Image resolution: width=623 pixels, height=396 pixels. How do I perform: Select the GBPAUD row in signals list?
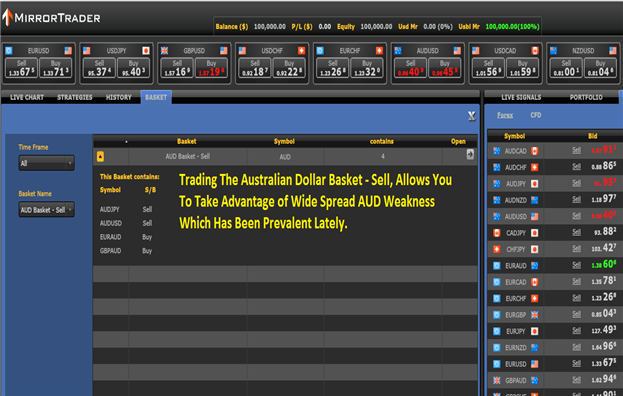[x=555, y=380]
